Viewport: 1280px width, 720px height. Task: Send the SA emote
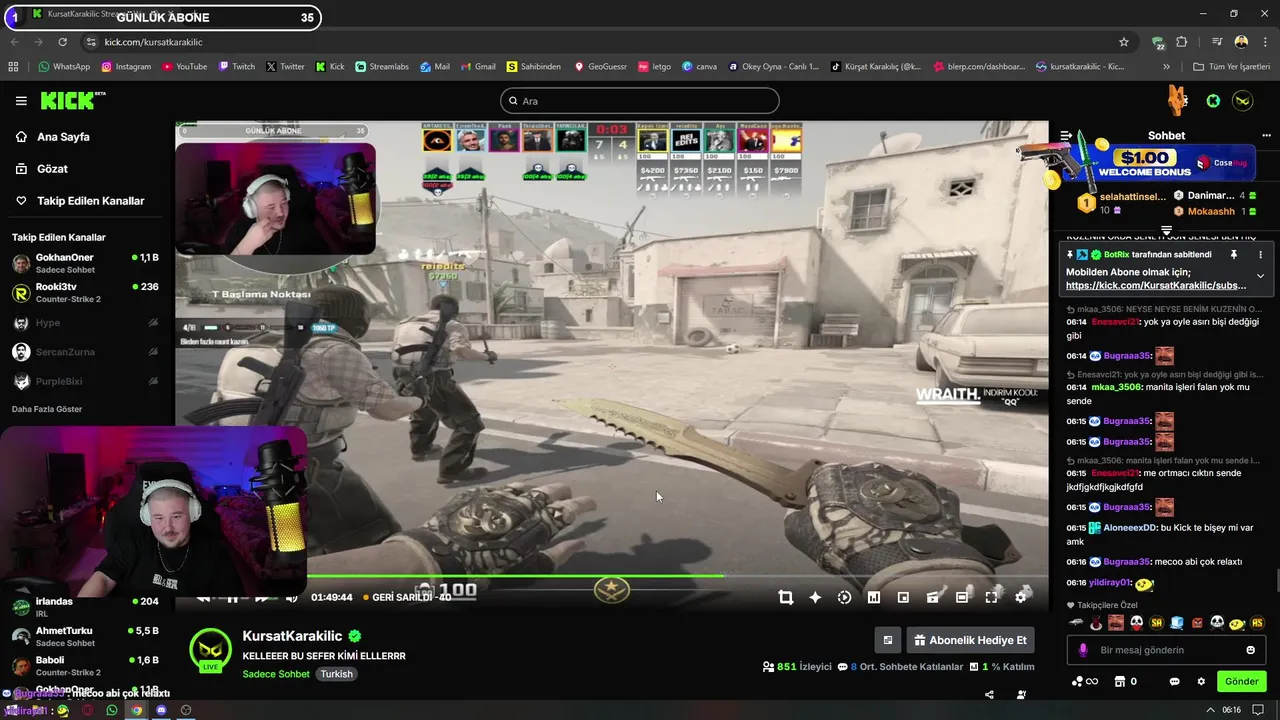[1156, 623]
